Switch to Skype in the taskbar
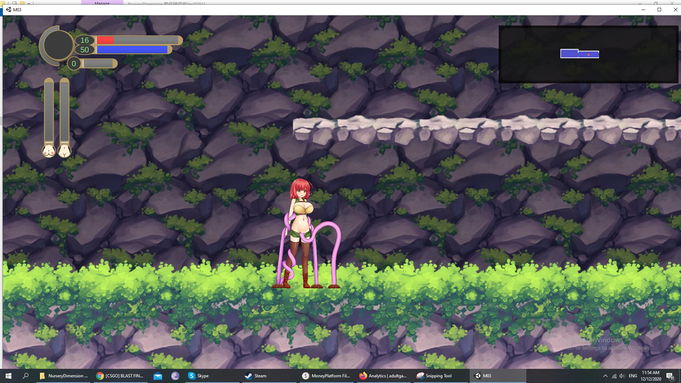This screenshot has width=681, height=383. (199, 376)
